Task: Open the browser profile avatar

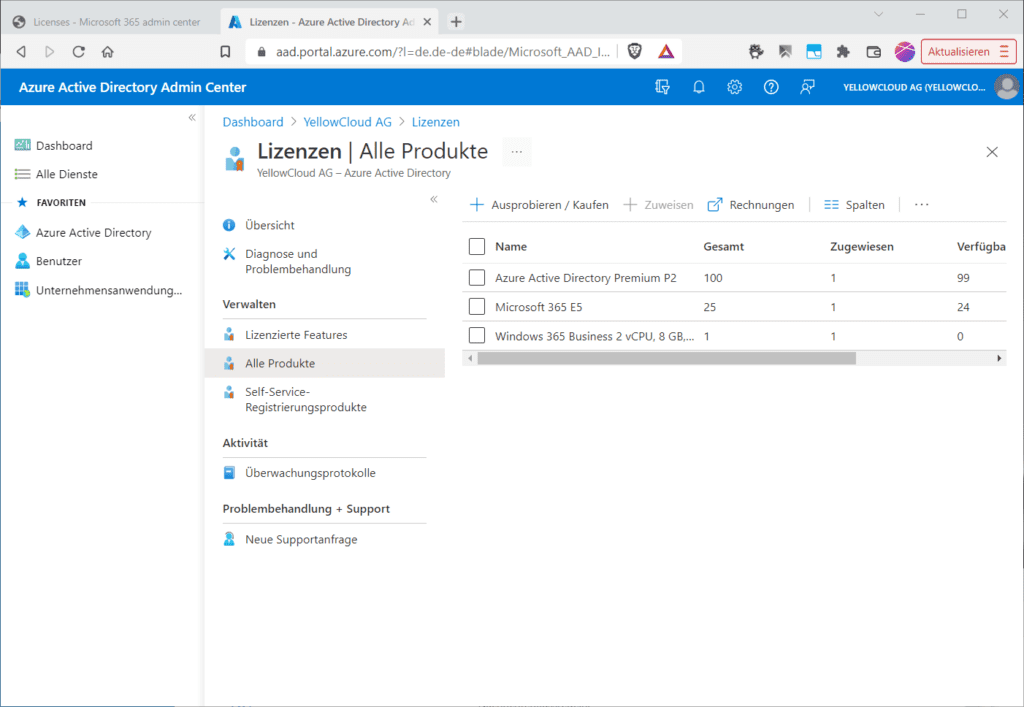Action: point(904,52)
